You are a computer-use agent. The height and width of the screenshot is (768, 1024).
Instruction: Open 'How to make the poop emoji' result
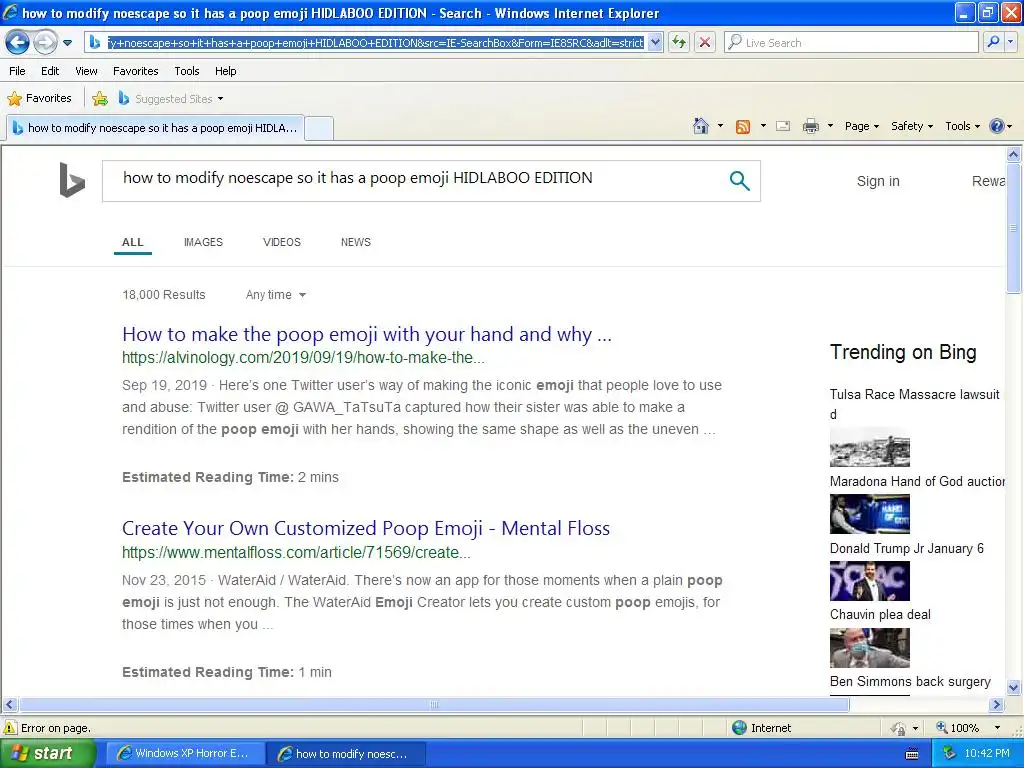366,334
